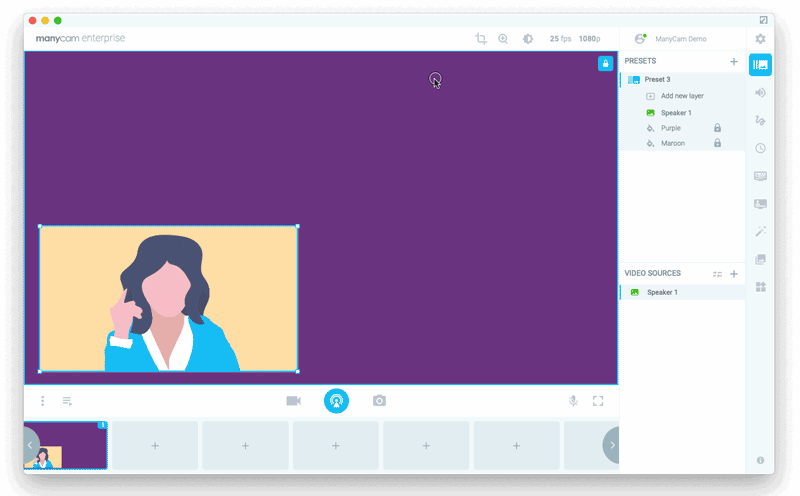Open the playlist icon below canvas

tap(67, 401)
